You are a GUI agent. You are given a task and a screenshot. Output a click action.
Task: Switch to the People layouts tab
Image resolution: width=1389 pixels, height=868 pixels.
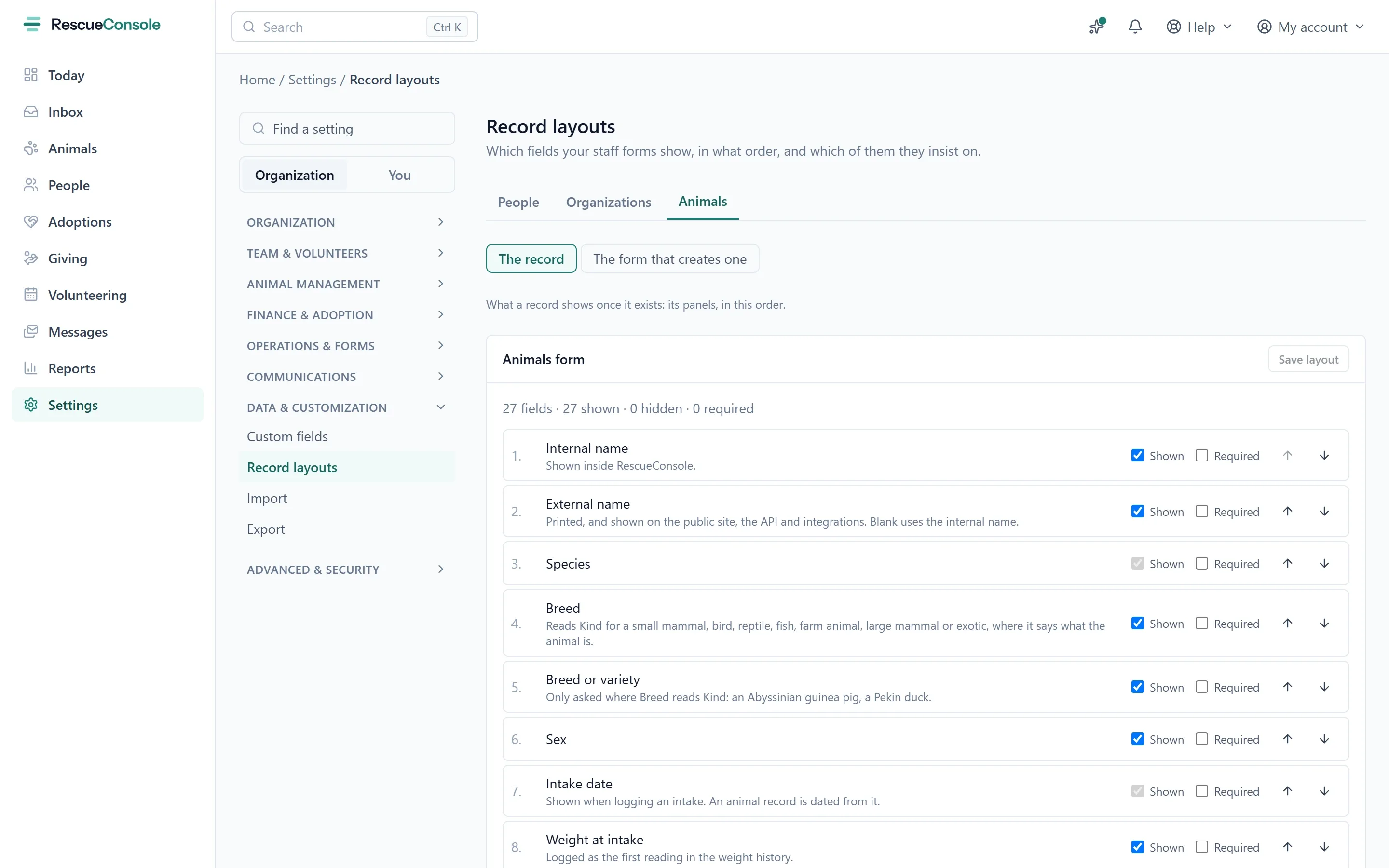pos(518,202)
